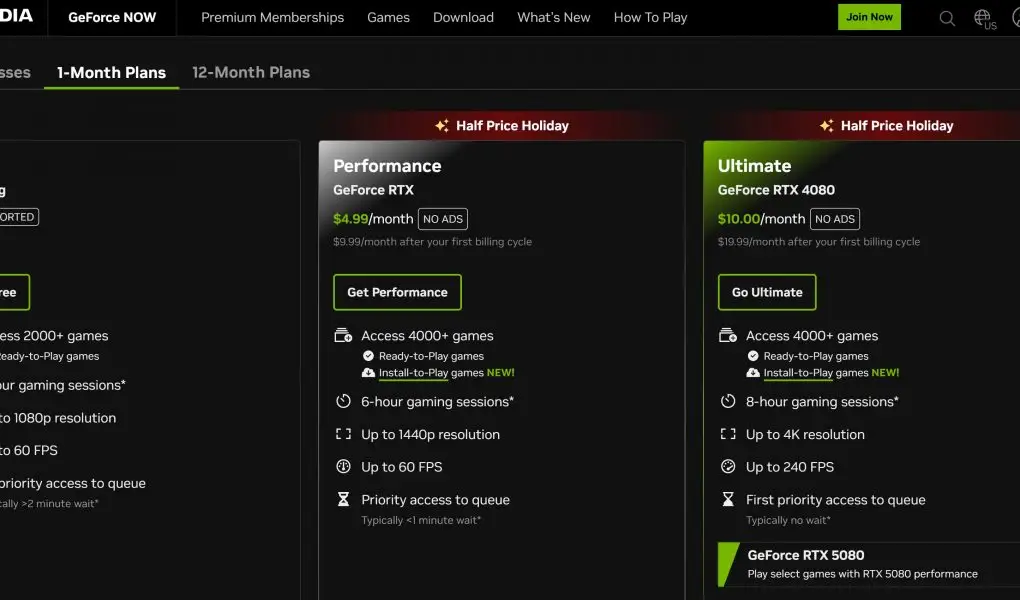Viewport: 1020px width, 600px height.
Task: Click the checkmark beside Performance Ready-to-Play games
Action: pyautogui.click(x=368, y=355)
